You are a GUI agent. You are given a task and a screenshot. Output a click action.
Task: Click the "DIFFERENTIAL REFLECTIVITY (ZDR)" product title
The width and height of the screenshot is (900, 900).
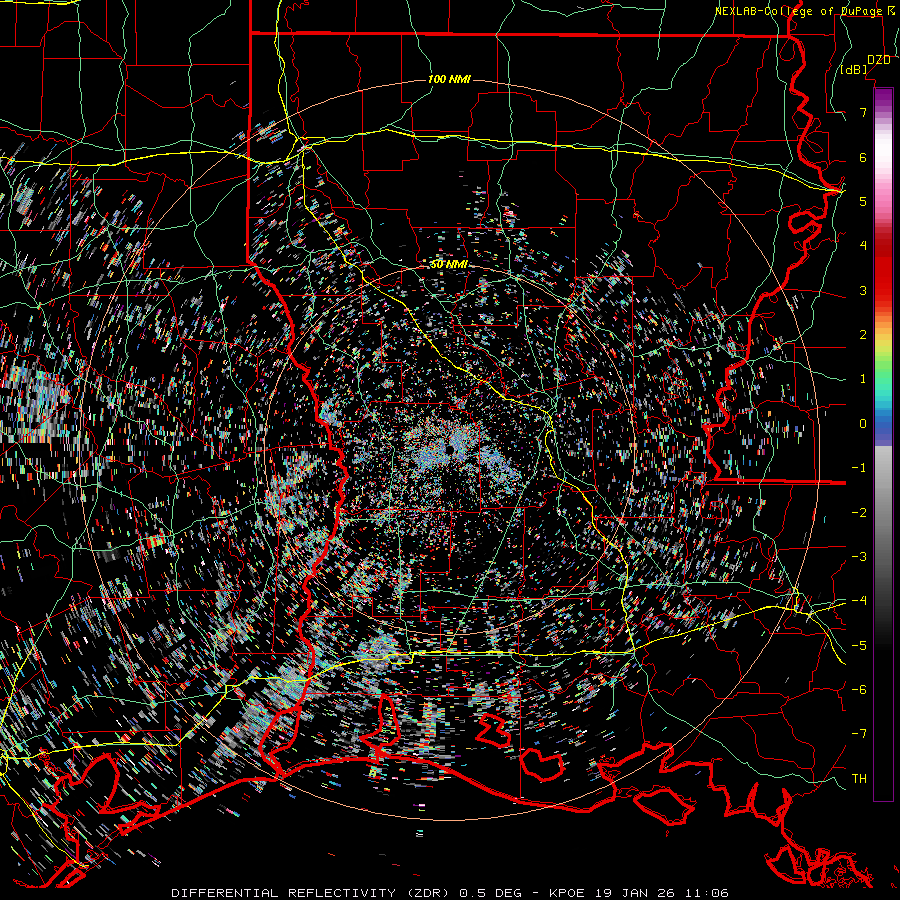tap(312, 893)
